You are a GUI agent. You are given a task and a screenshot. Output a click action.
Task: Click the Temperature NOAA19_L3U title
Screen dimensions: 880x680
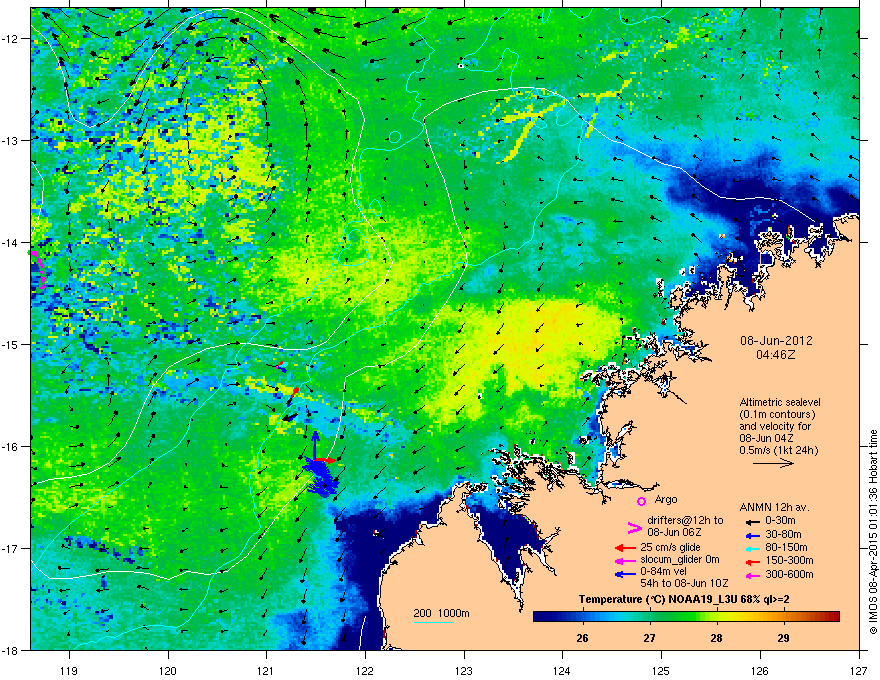tap(684, 599)
